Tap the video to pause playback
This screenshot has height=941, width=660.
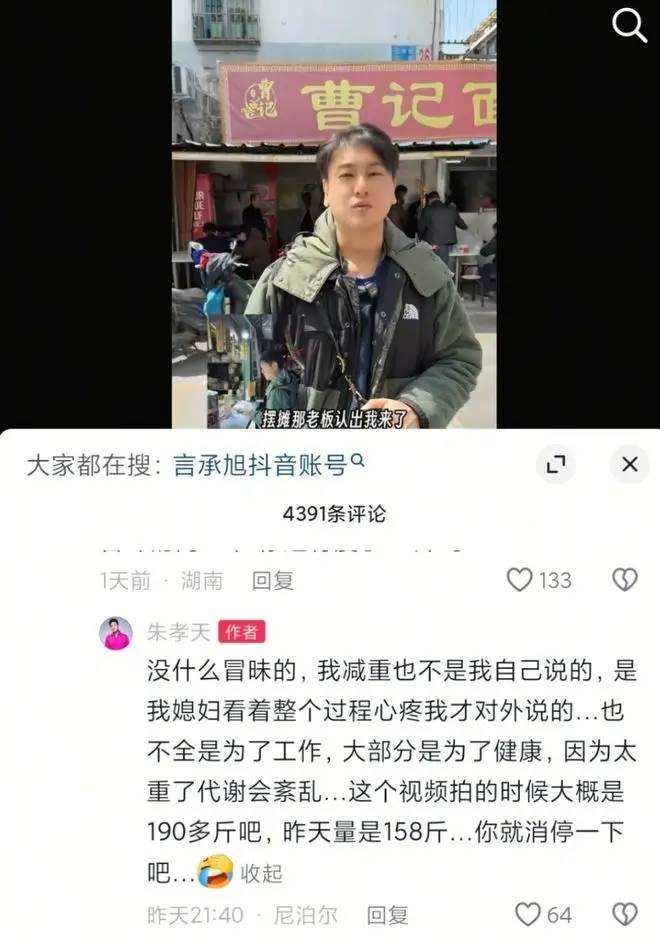(334, 214)
